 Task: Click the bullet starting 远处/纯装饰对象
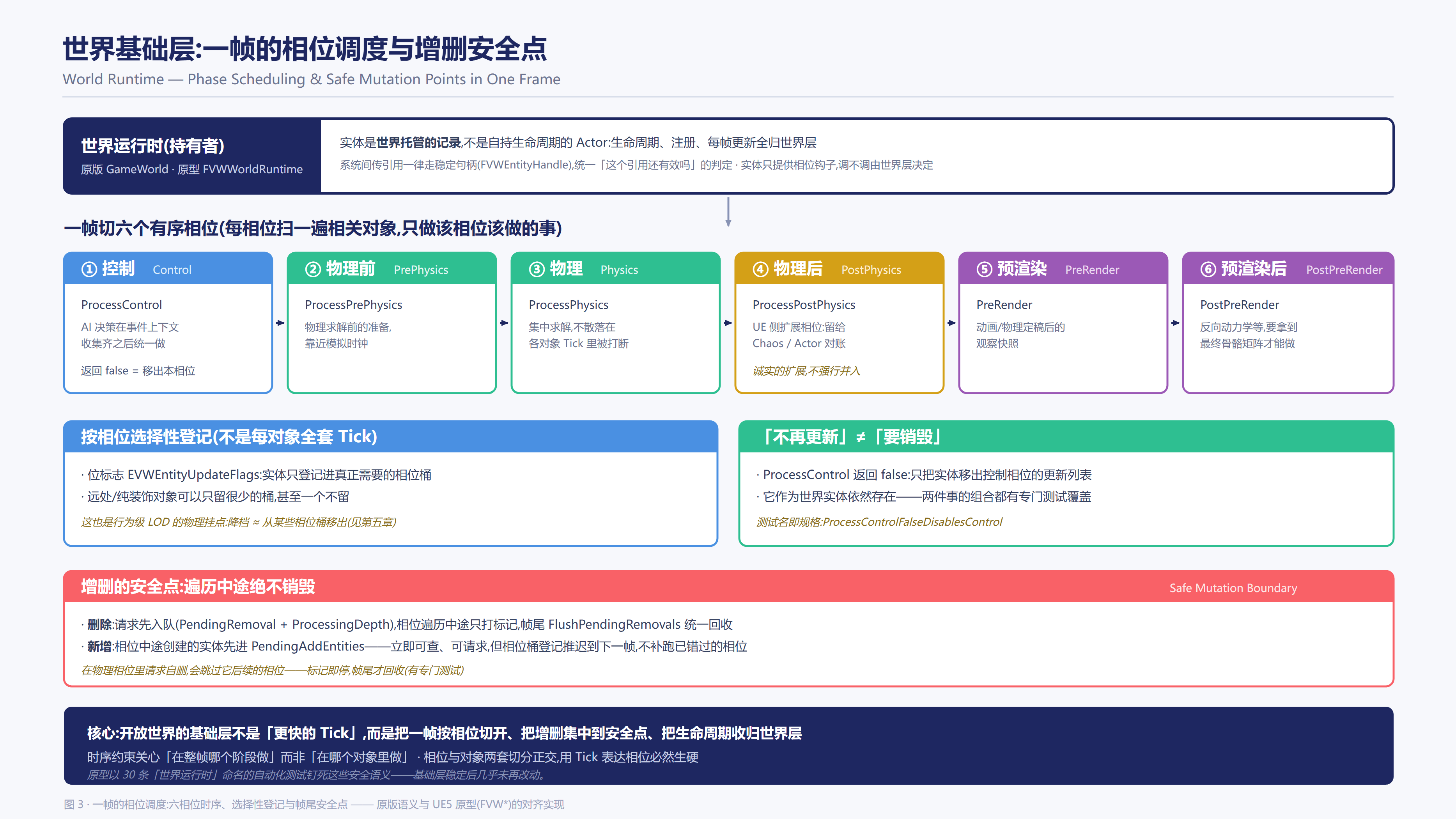(x=215, y=497)
